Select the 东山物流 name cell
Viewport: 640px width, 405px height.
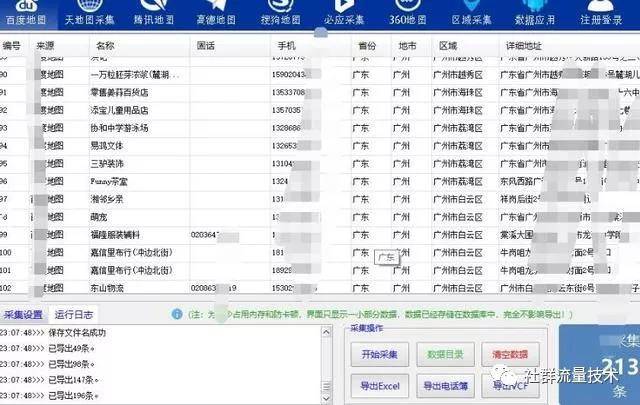tap(107, 288)
